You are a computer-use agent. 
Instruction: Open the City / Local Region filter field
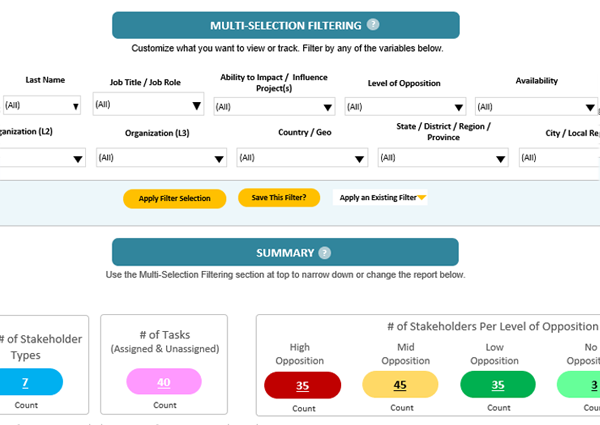559,158
